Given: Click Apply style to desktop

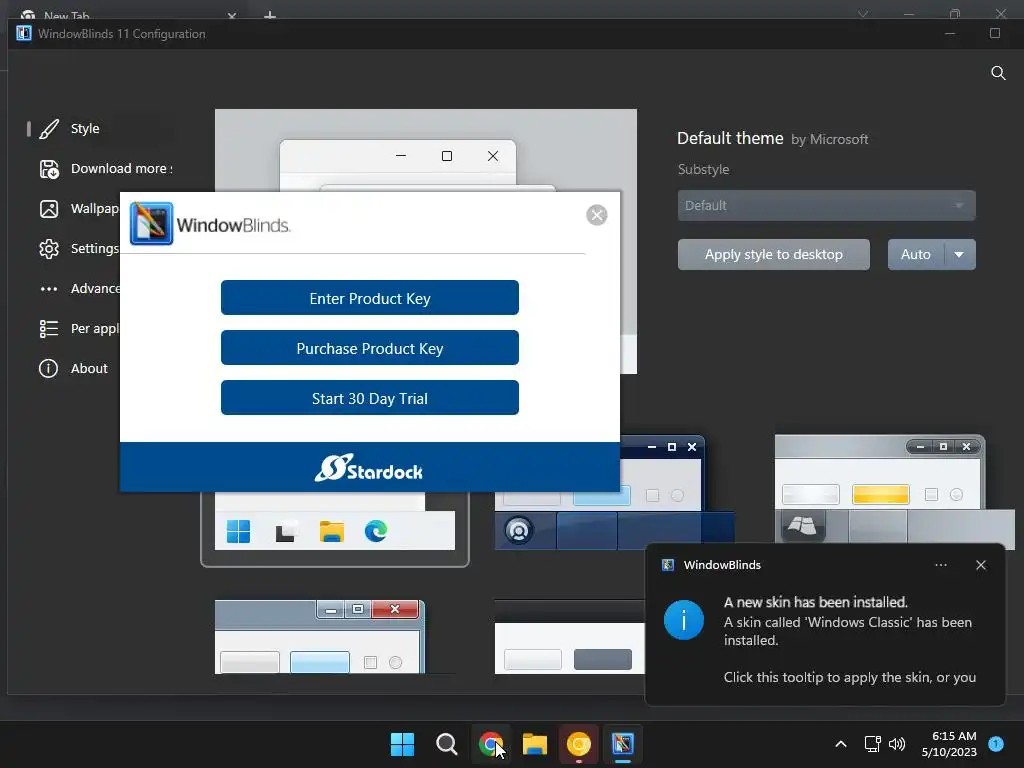Looking at the screenshot, I should coord(773,255).
